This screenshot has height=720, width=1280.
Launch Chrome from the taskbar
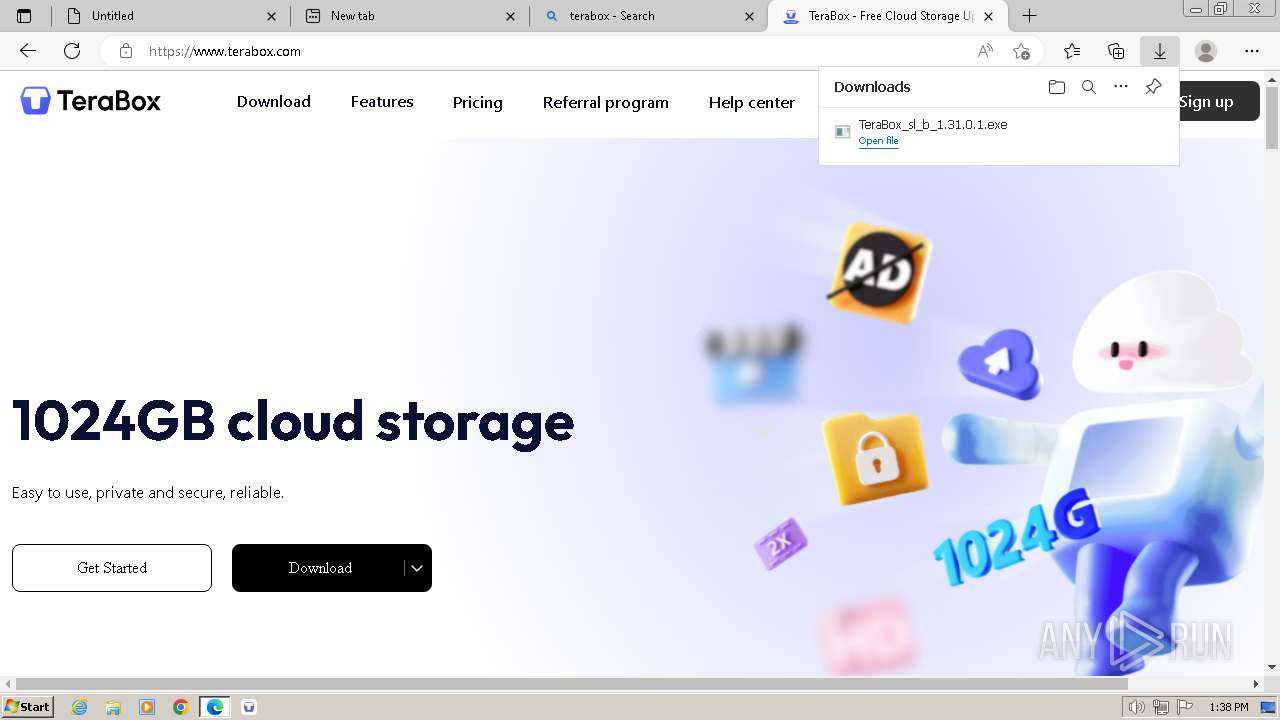pyautogui.click(x=180, y=707)
